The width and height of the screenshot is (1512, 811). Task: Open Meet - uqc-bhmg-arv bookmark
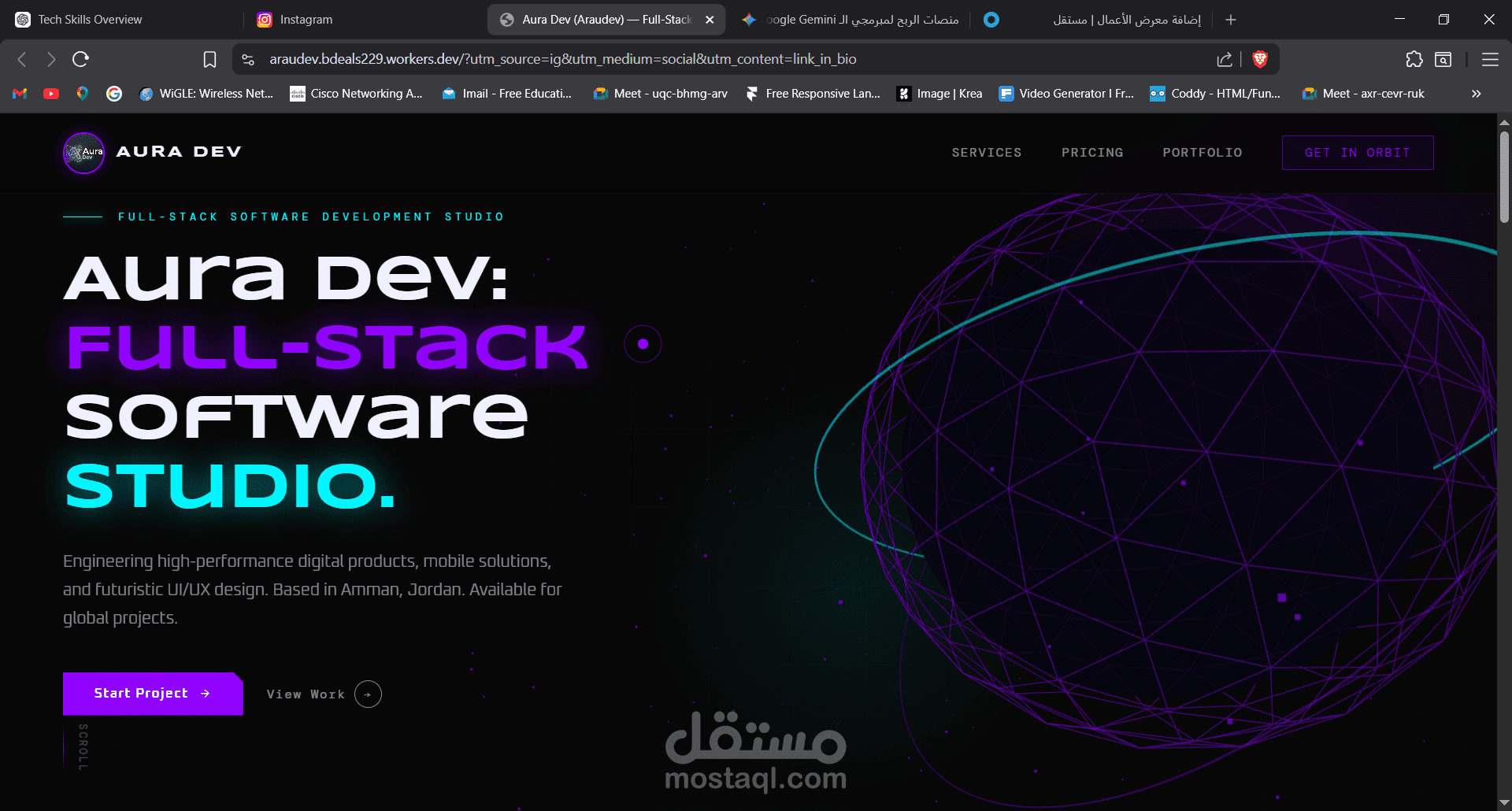(661, 94)
